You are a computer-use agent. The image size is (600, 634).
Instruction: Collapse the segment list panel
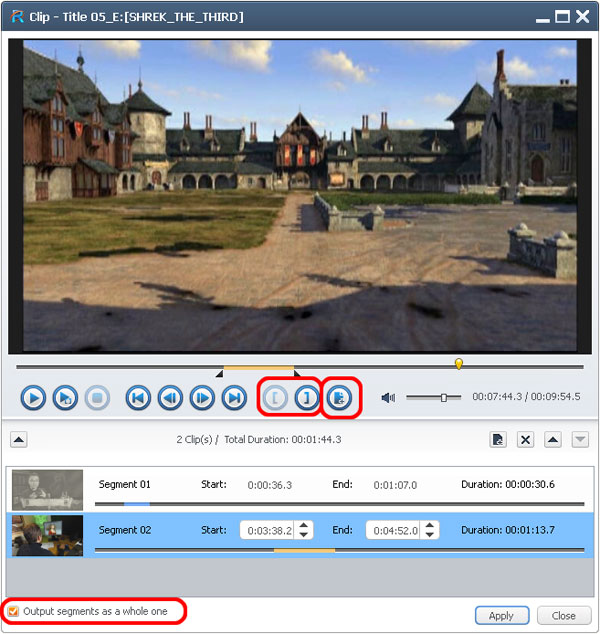(19, 440)
